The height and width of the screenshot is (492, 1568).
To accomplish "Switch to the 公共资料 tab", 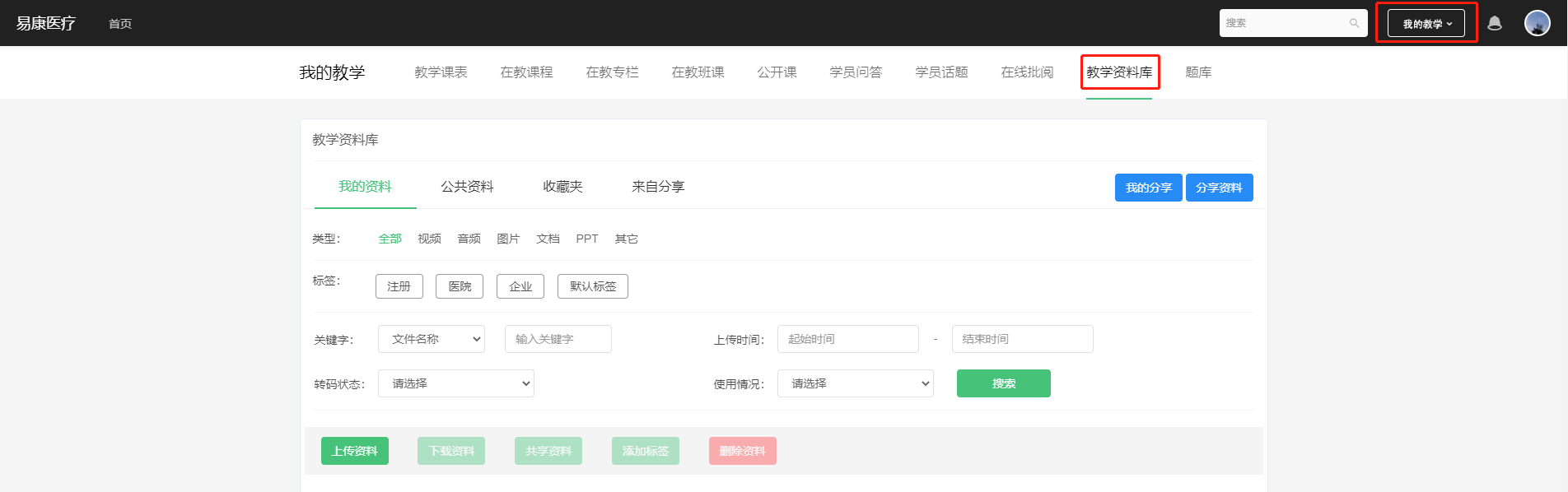I will (467, 187).
